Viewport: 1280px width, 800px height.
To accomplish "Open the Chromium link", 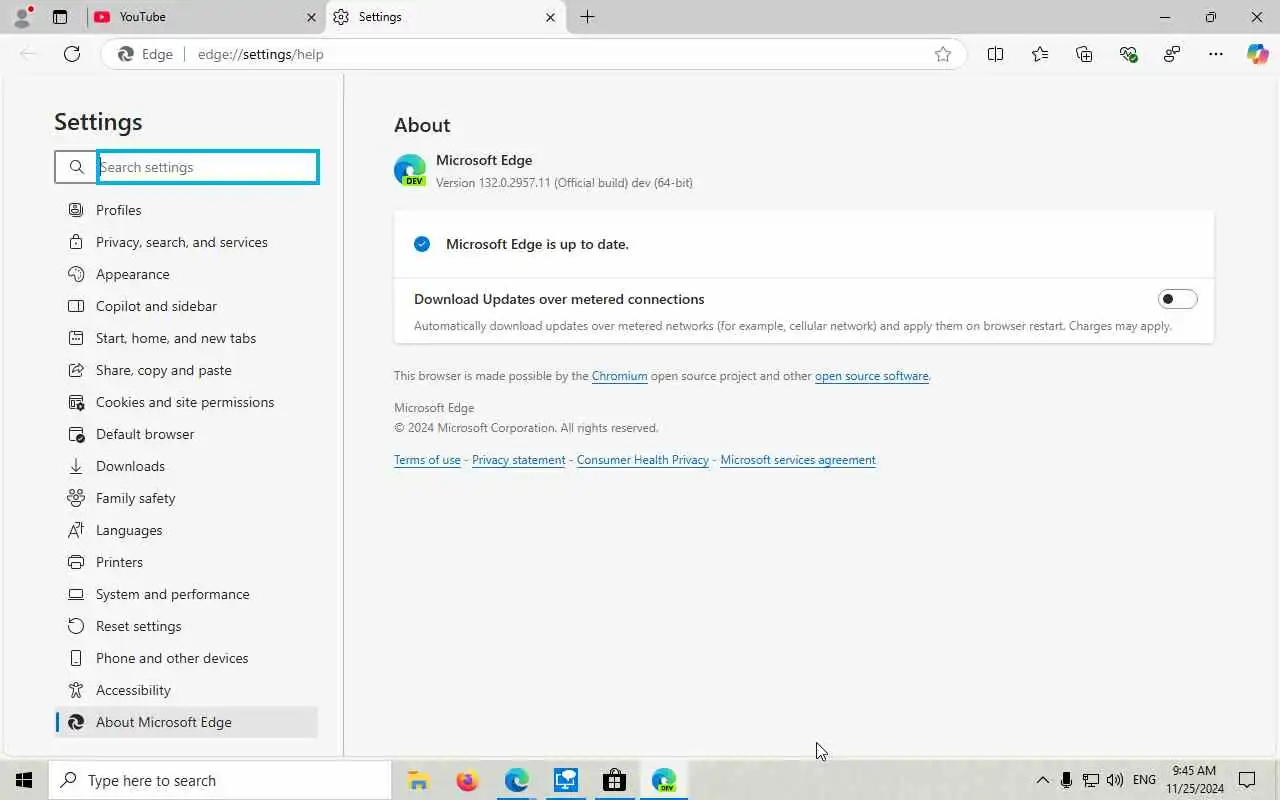I will pos(619,376).
